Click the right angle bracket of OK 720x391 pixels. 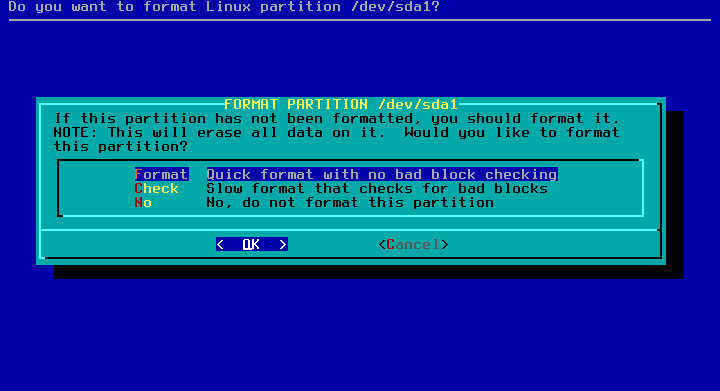[x=283, y=244]
